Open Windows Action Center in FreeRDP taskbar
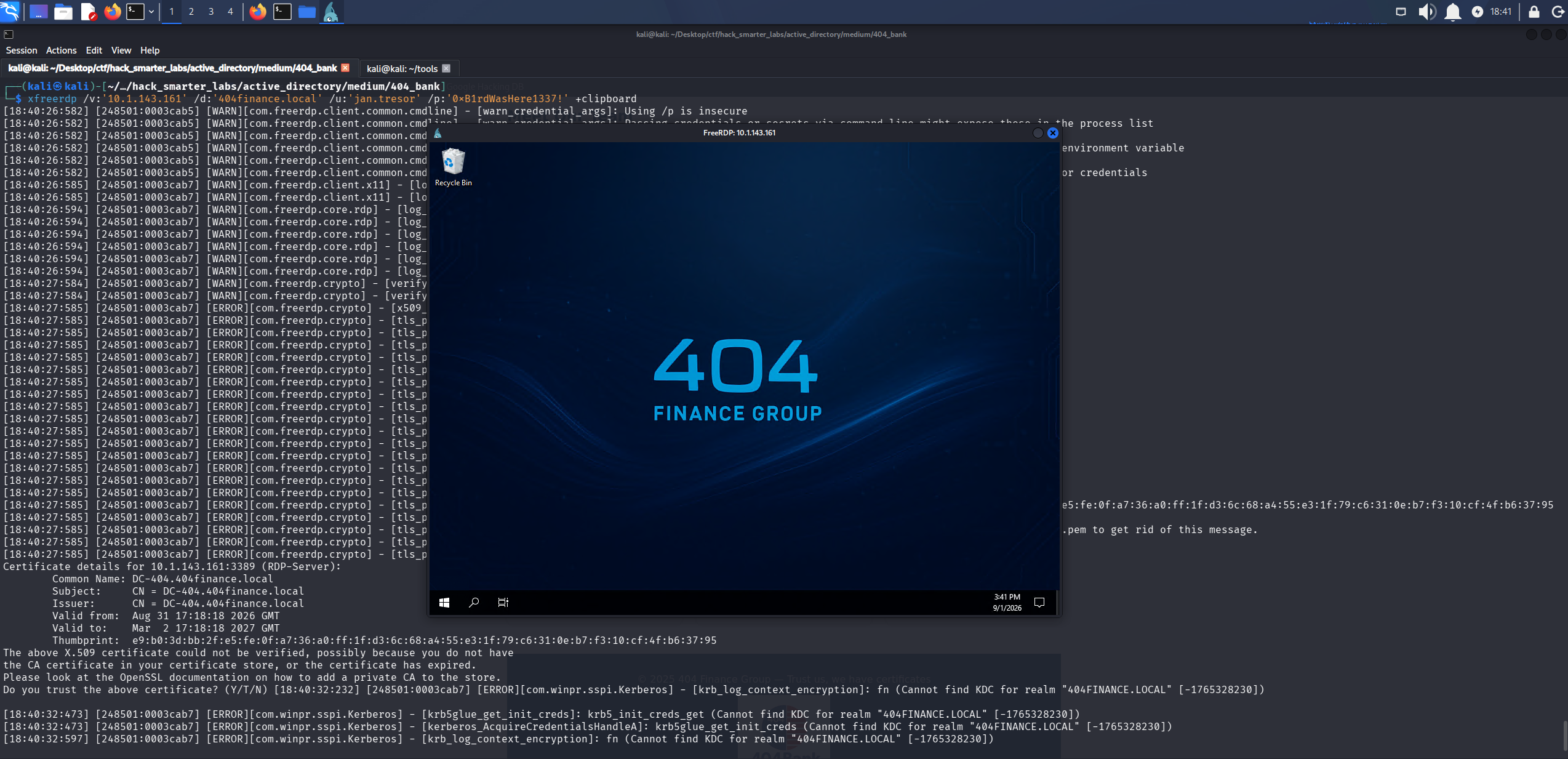 pyautogui.click(x=1039, y=603)
